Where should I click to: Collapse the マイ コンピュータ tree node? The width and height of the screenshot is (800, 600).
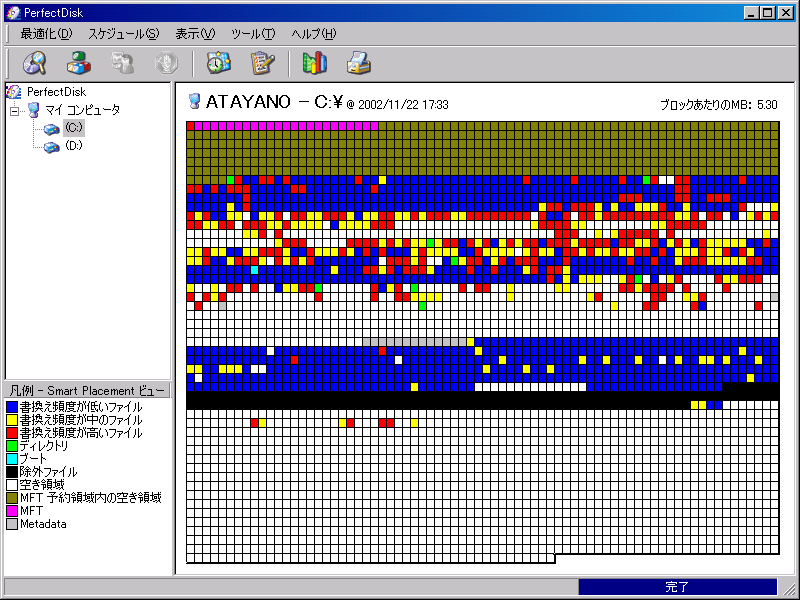[15, 110]
